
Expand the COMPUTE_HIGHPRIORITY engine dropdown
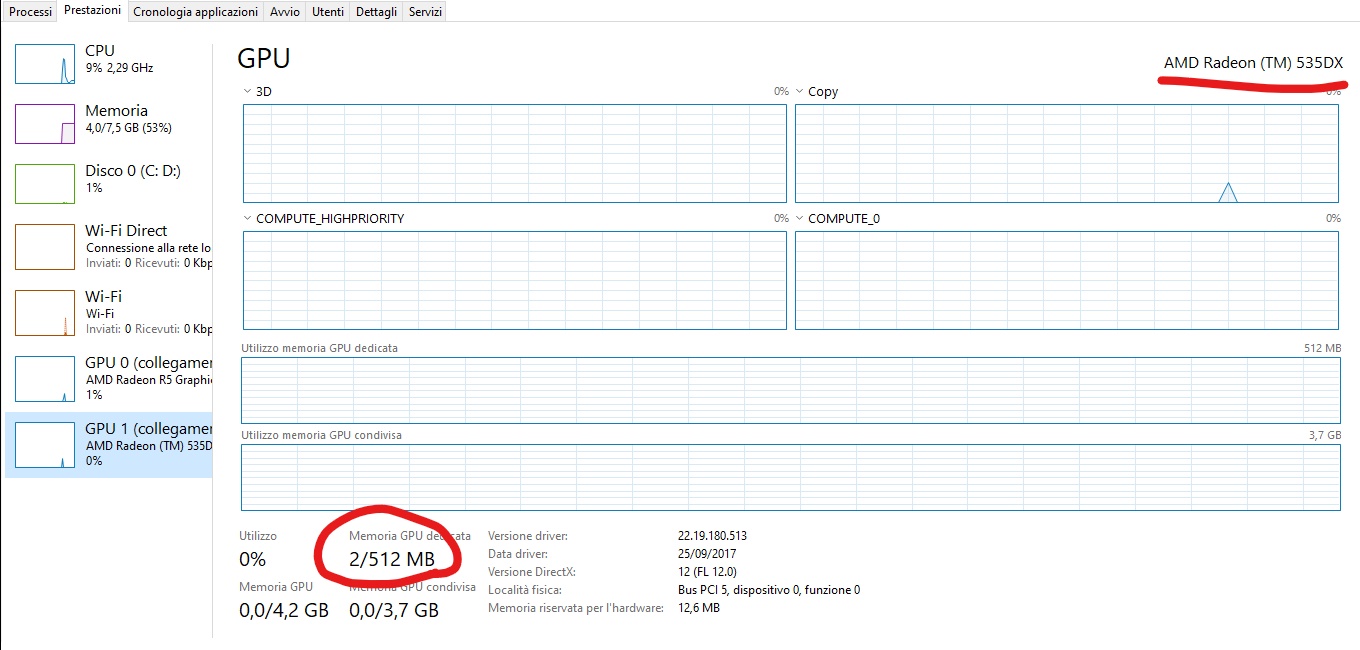248,219
